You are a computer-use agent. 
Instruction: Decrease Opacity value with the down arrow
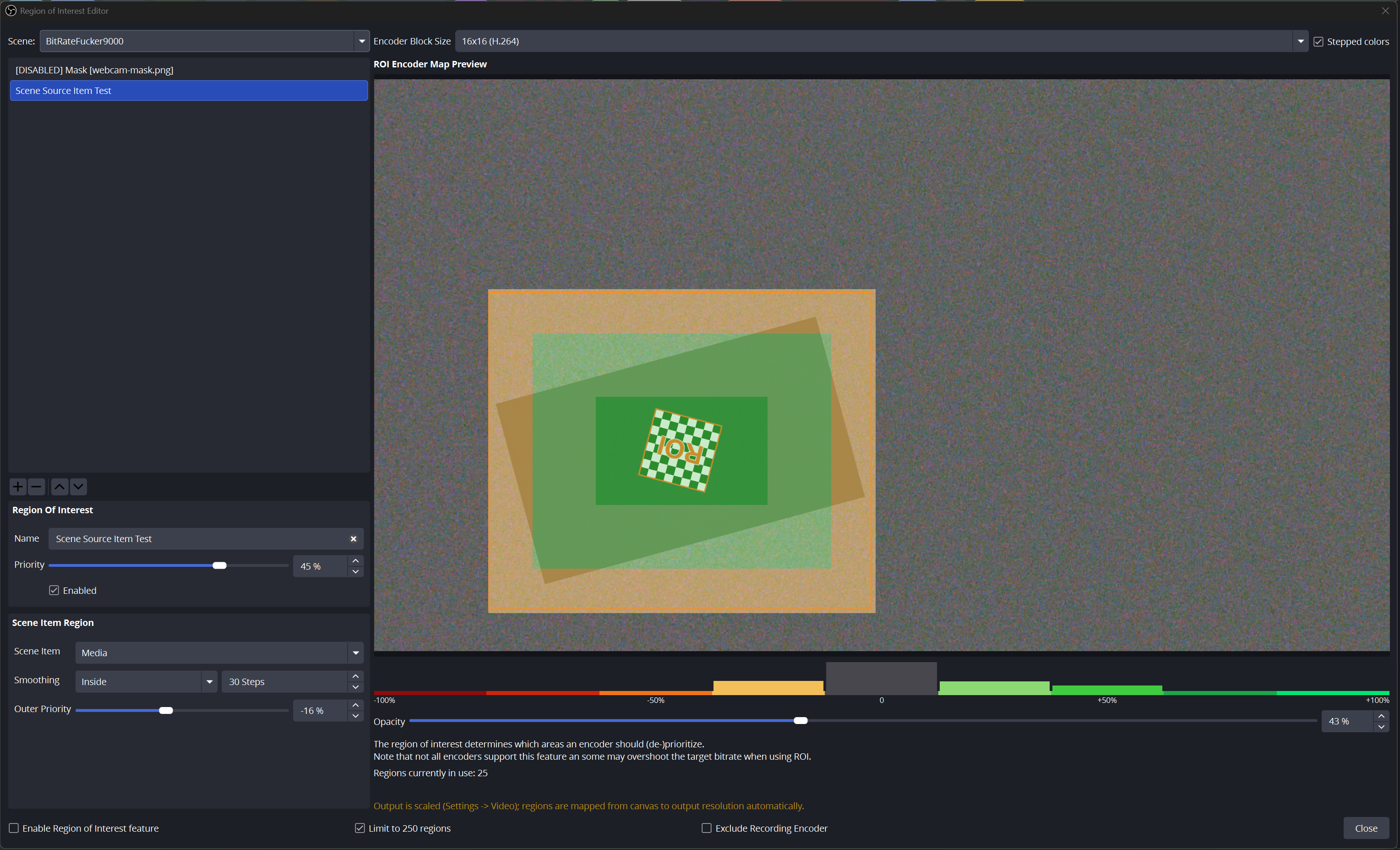click(1381, 727)
